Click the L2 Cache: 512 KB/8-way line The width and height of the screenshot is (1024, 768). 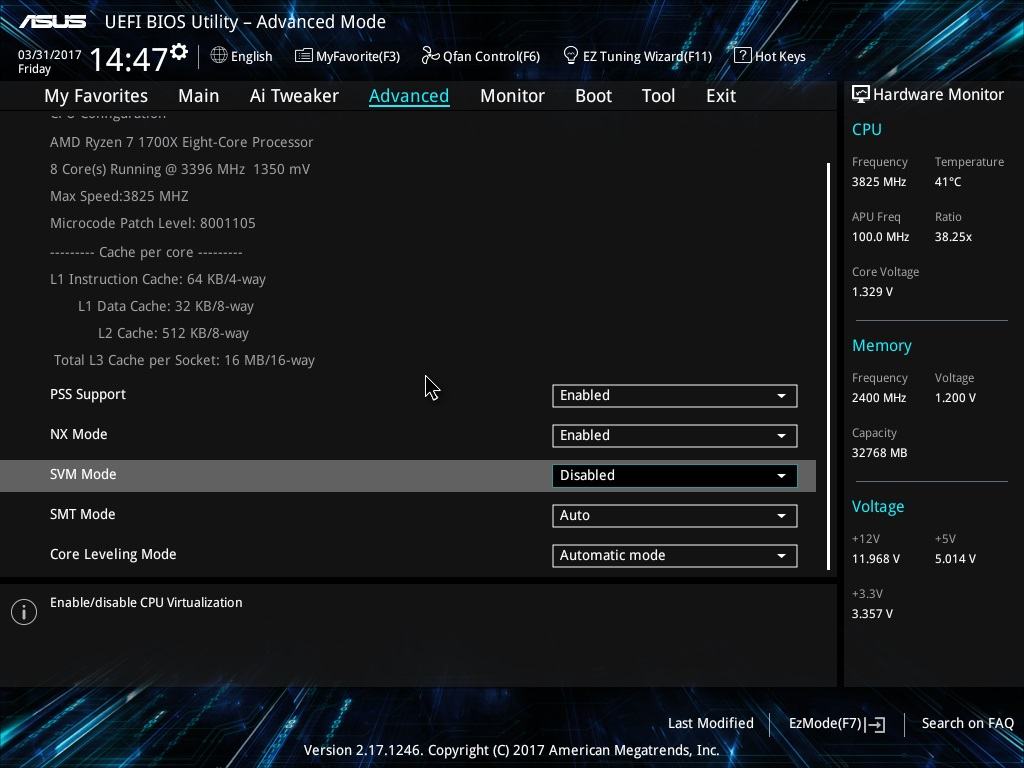pos(173,333)
